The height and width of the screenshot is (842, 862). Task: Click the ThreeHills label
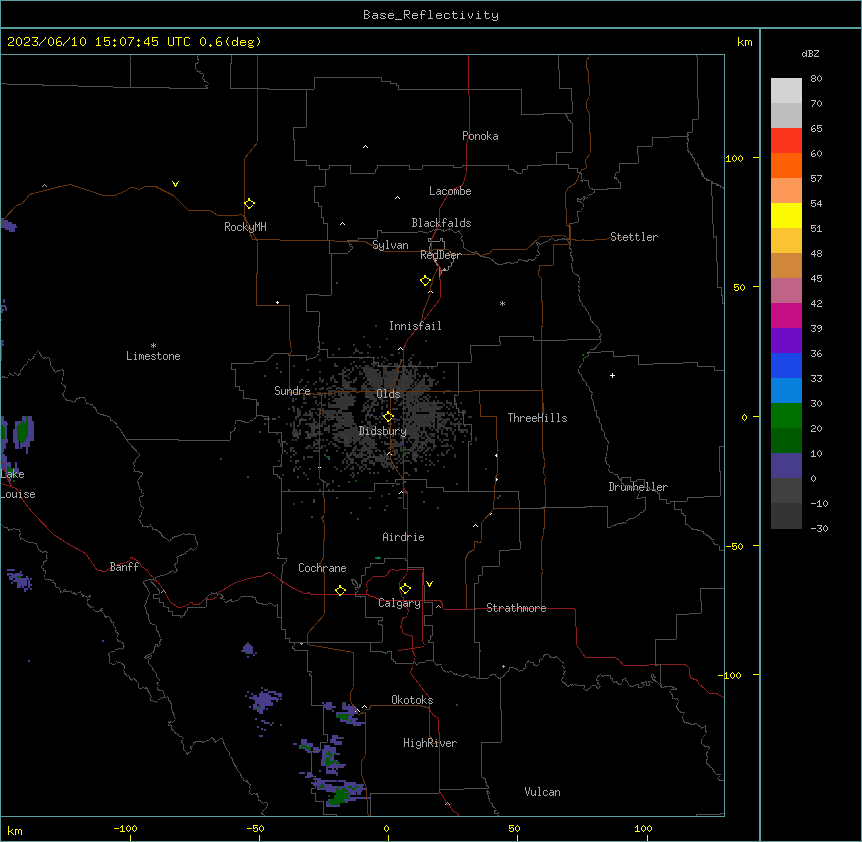(537, 418)
